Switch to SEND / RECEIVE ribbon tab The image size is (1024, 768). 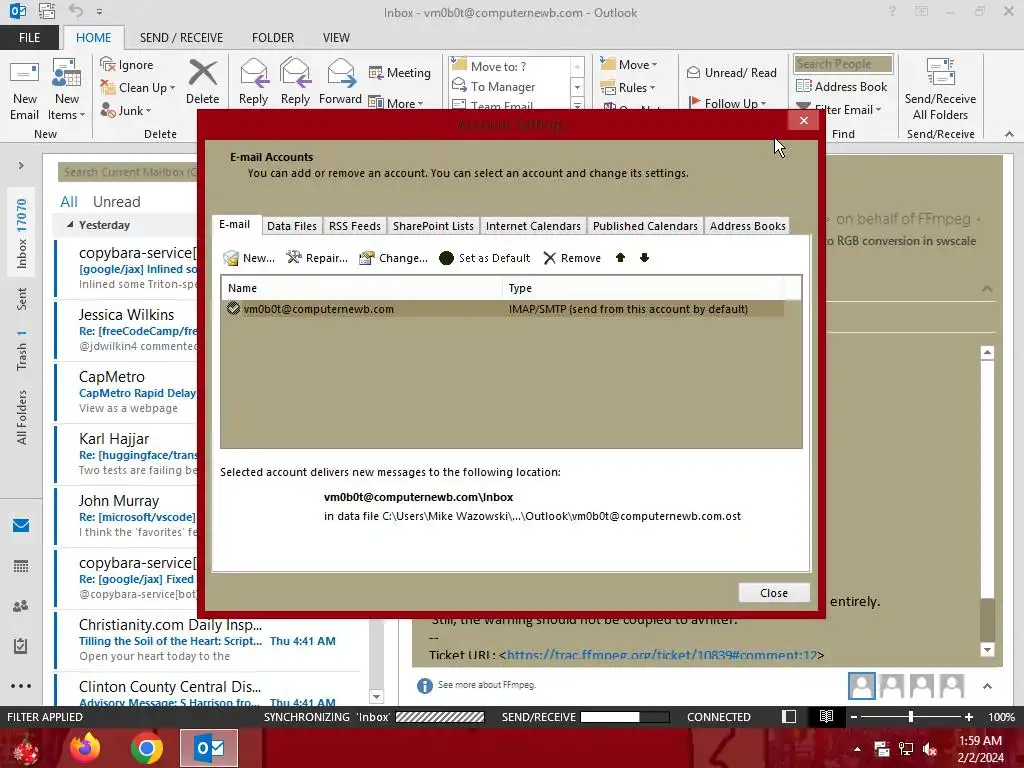click(181, 37)
